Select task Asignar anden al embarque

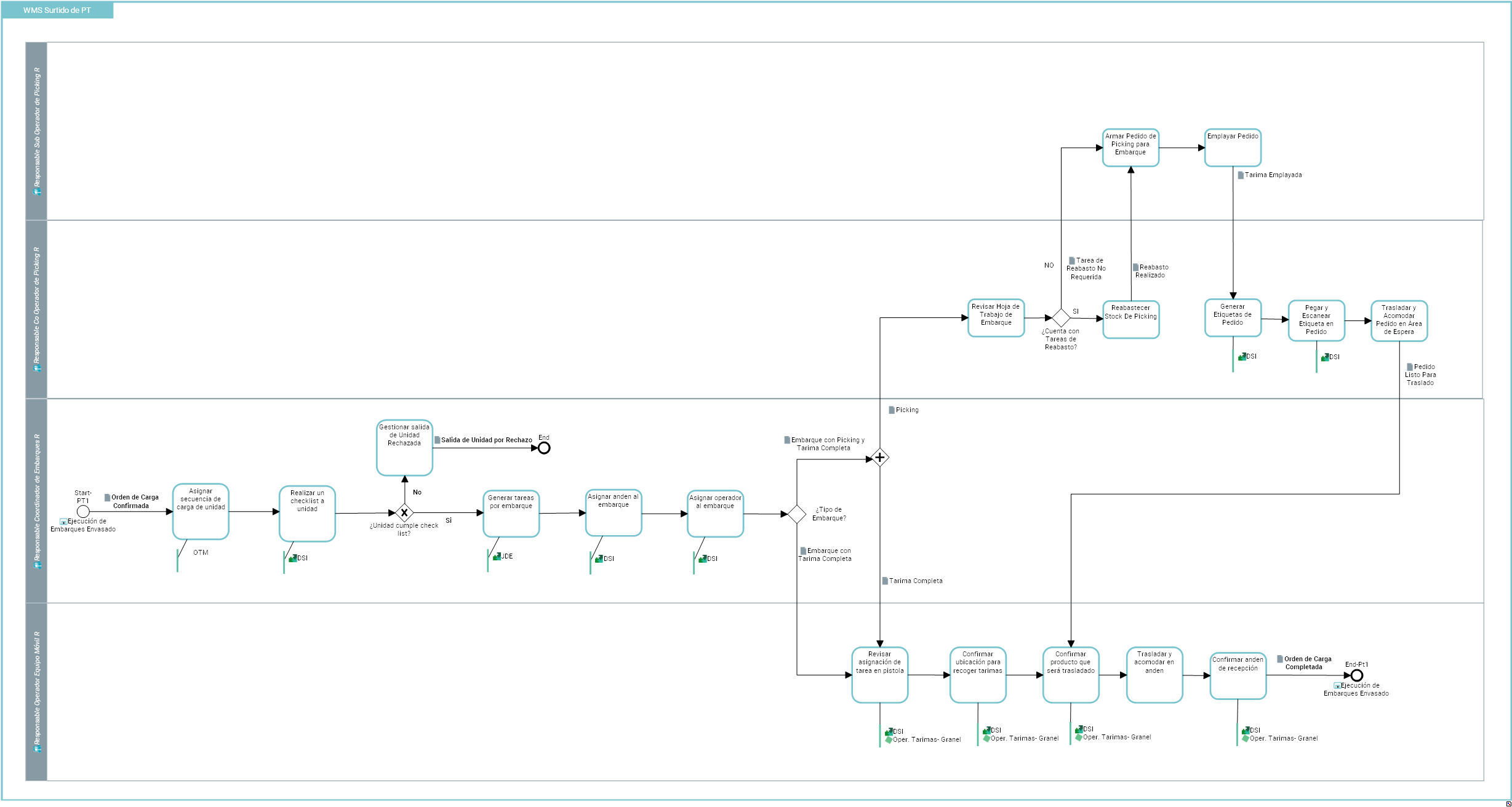coord(614,513)
